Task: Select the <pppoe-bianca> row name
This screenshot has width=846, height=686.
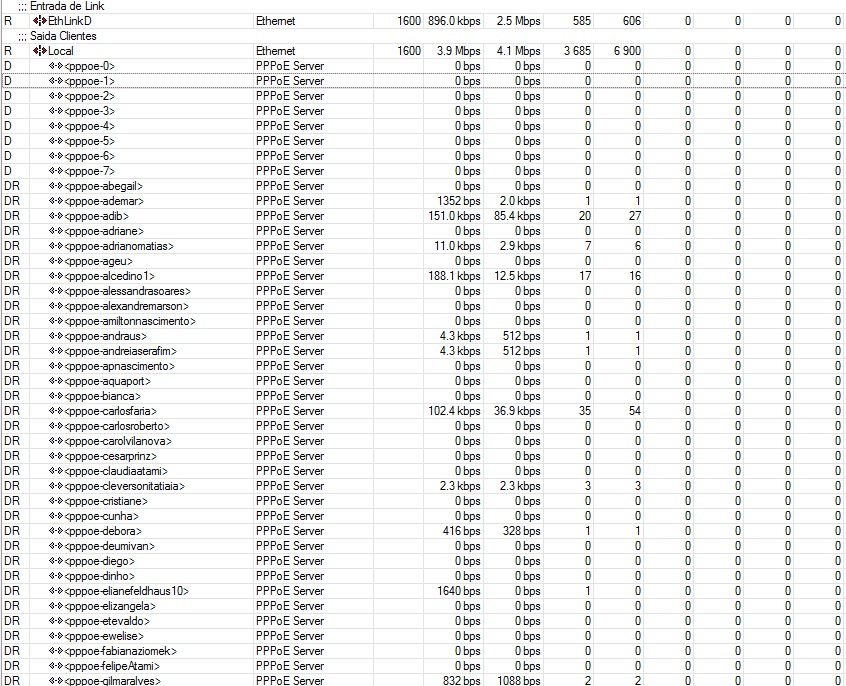Action: [x=103, y=396]
